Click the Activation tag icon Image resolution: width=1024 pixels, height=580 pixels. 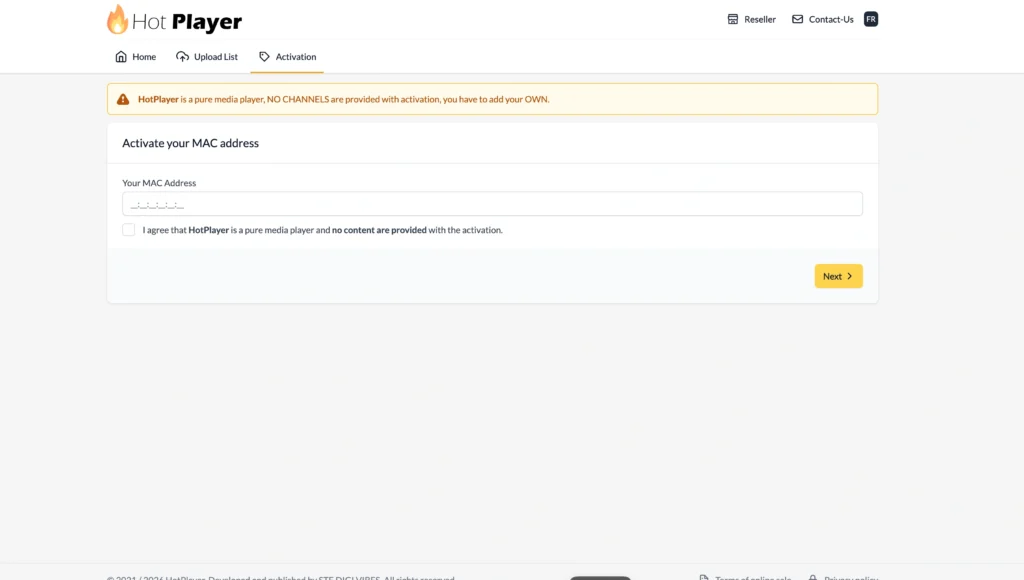(x=264, y=57)
